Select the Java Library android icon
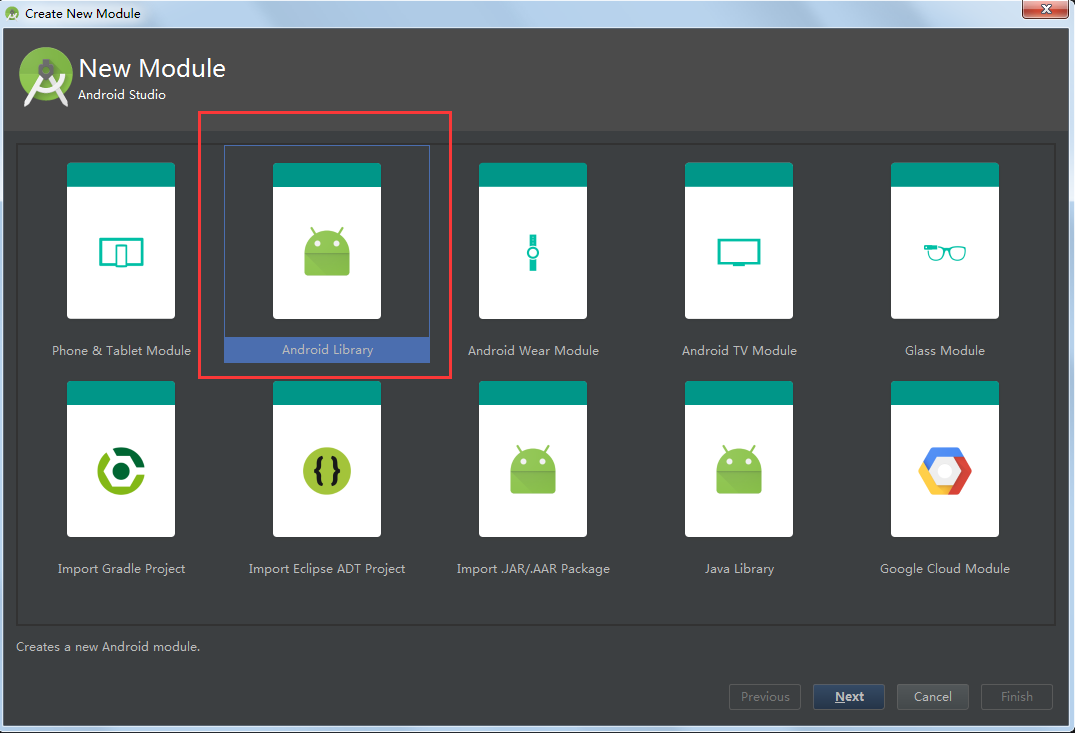1075x733 pixels. pos(738,470)
